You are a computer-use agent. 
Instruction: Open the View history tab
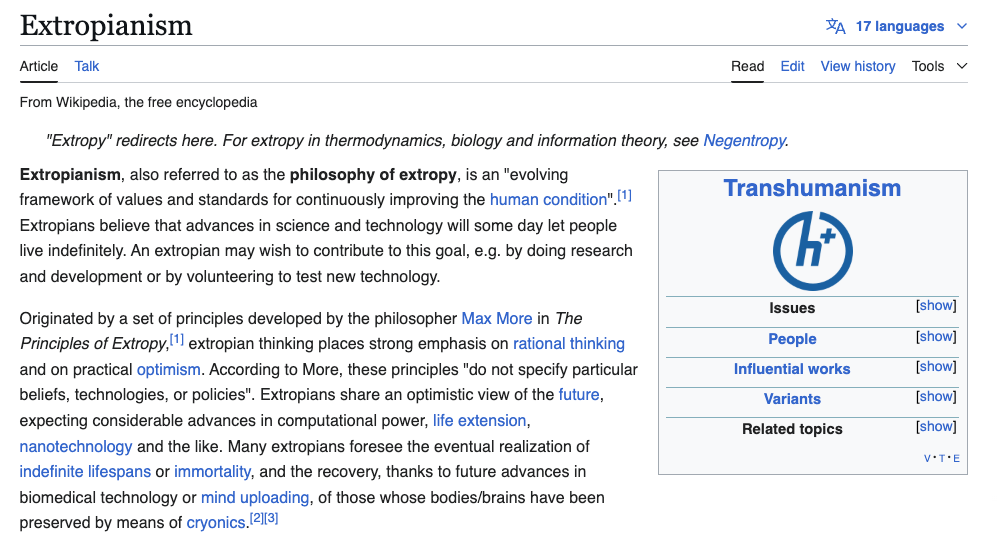pyautogui.click(x=858, y=66)
